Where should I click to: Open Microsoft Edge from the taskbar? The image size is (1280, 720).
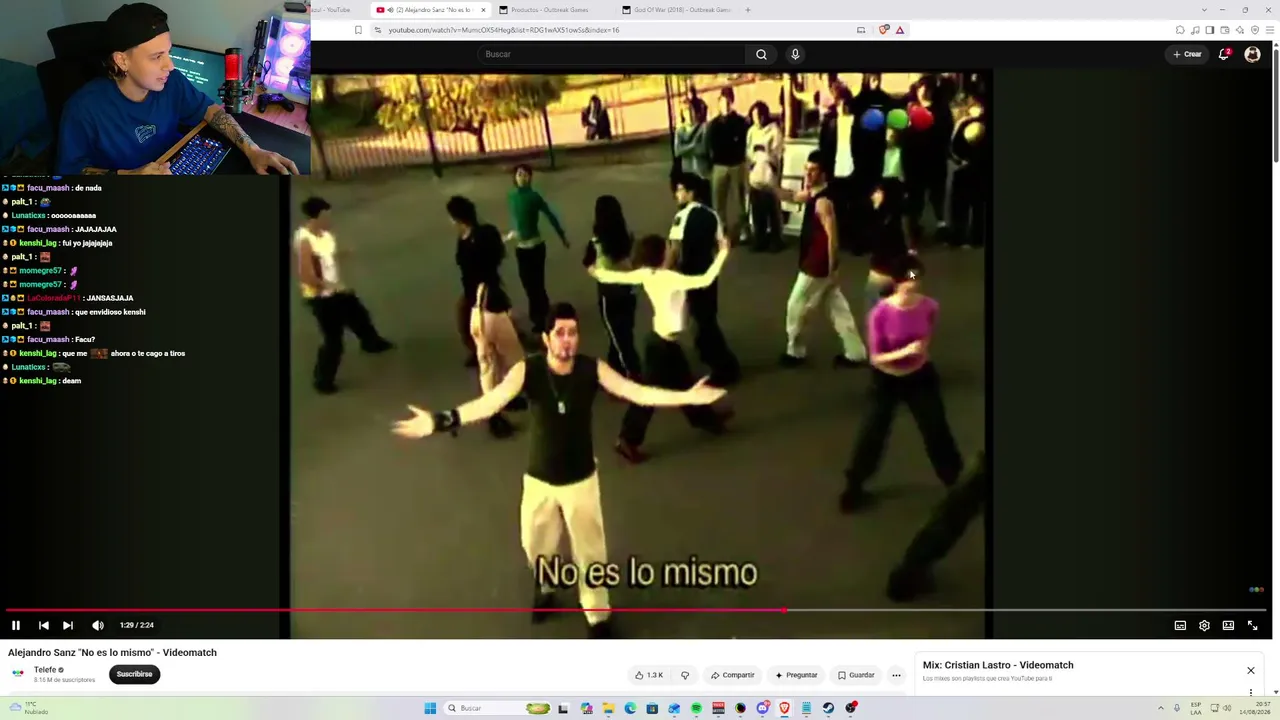(x=630, y=708)
